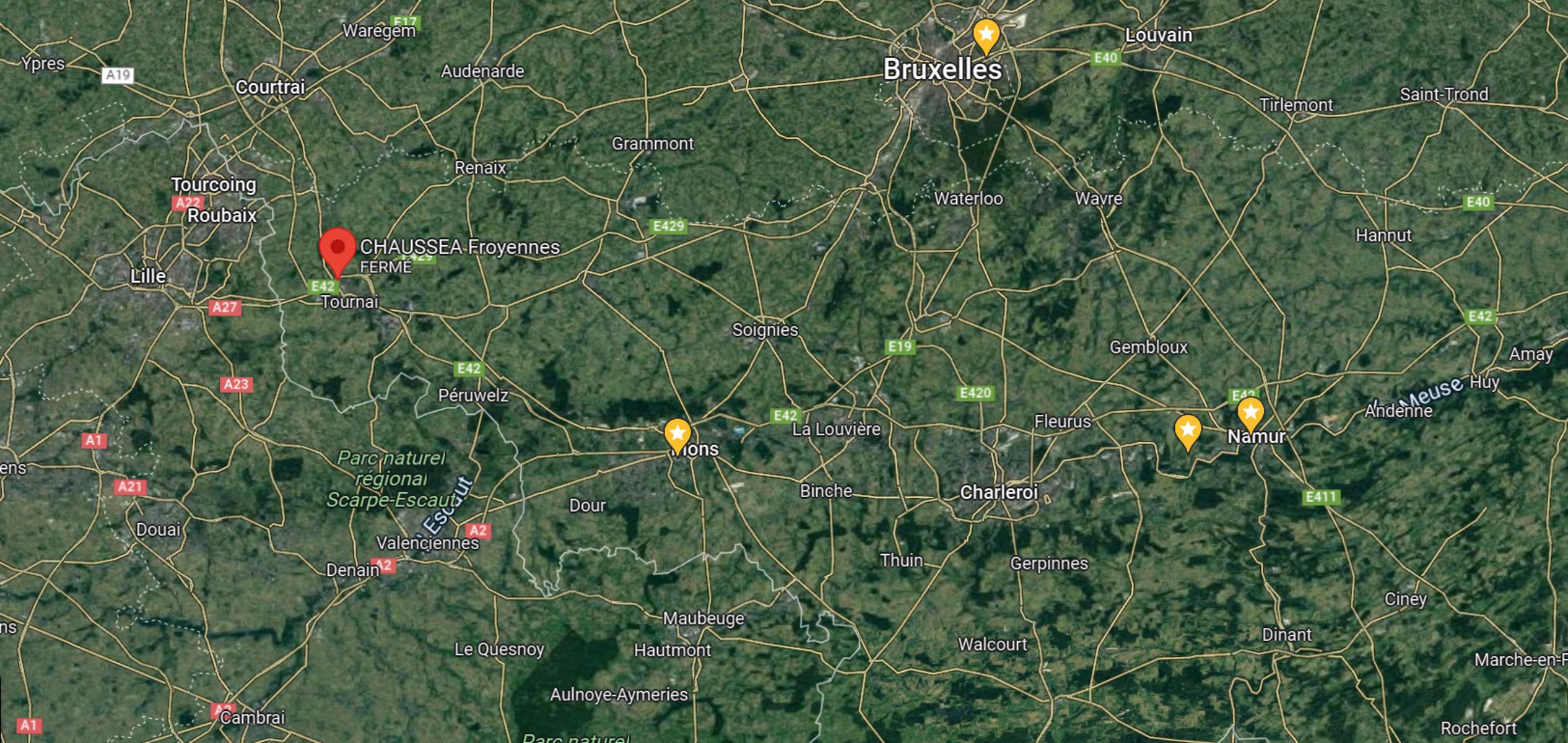Click the Waterloo town label

click(968, 199)
